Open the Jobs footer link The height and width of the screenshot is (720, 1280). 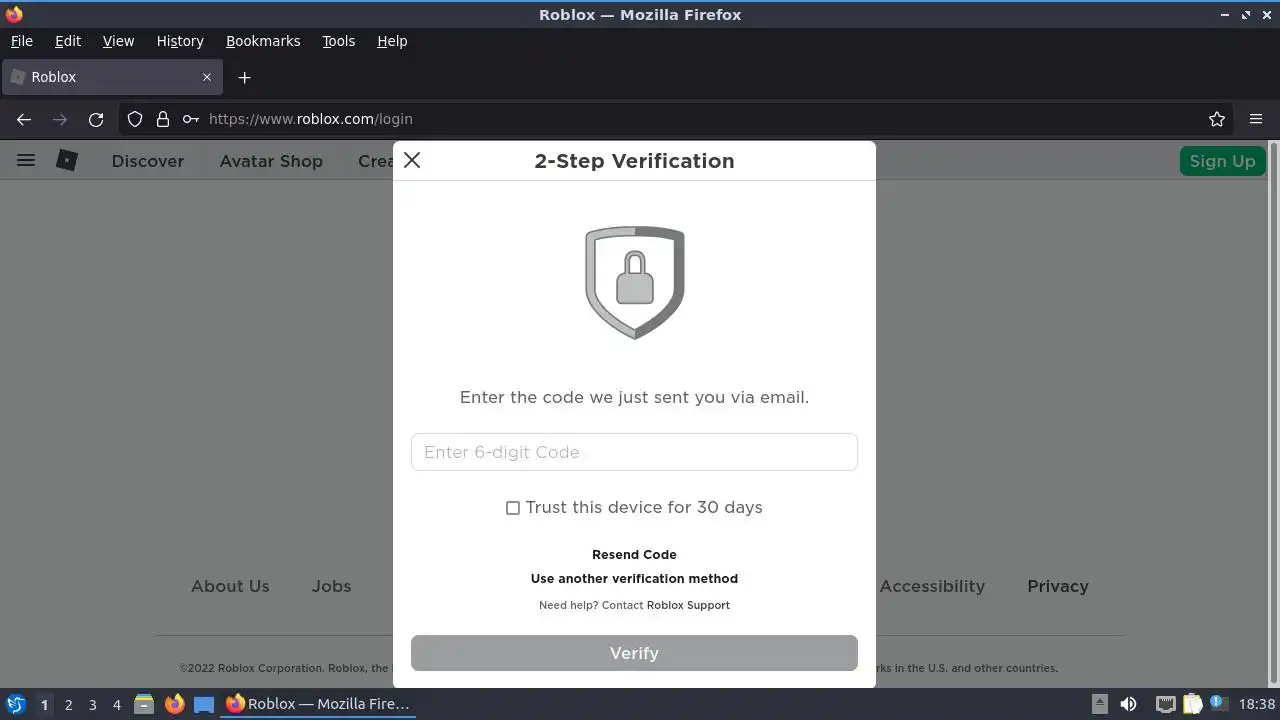tap(331, 586)
